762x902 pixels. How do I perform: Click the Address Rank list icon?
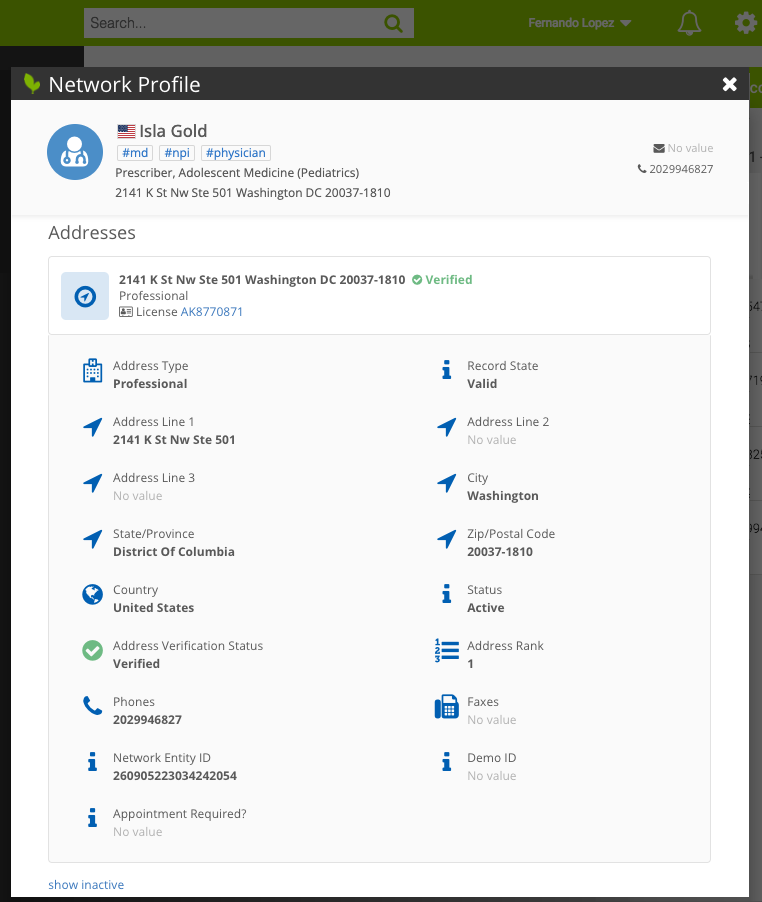tap(446, 651)
